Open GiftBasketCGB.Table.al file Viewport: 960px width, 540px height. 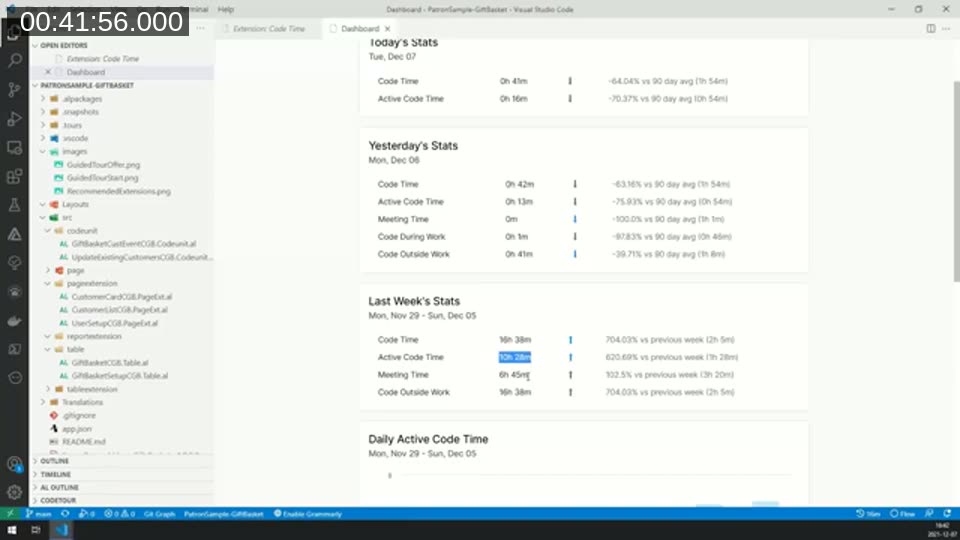109,363
